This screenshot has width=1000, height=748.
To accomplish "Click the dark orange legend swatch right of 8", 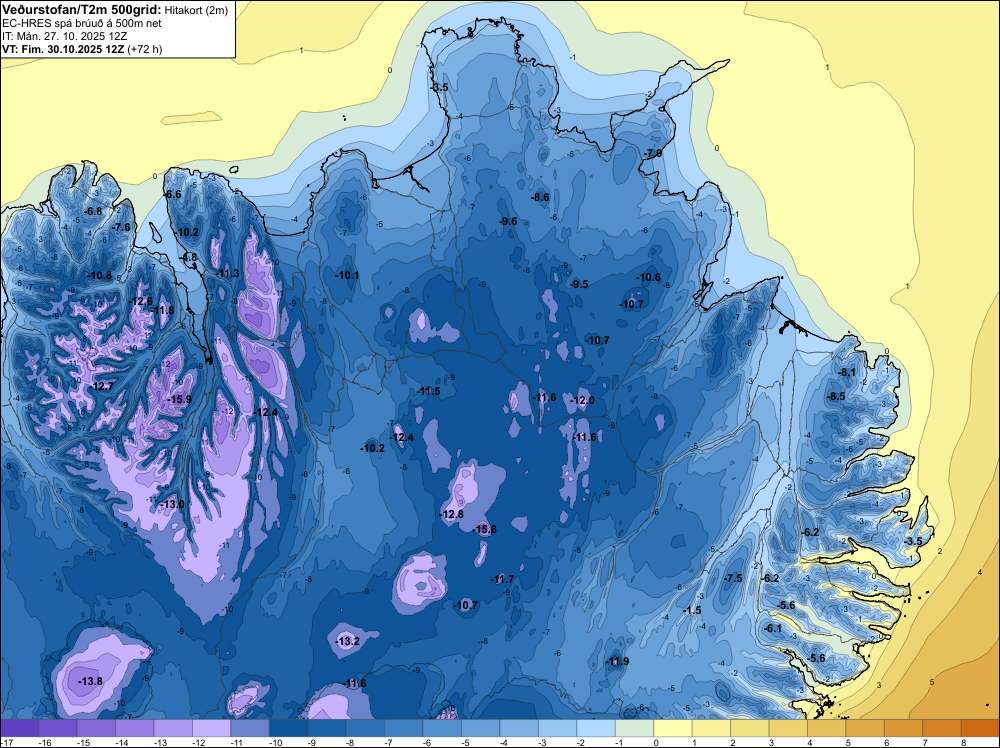I will [980, 728].
